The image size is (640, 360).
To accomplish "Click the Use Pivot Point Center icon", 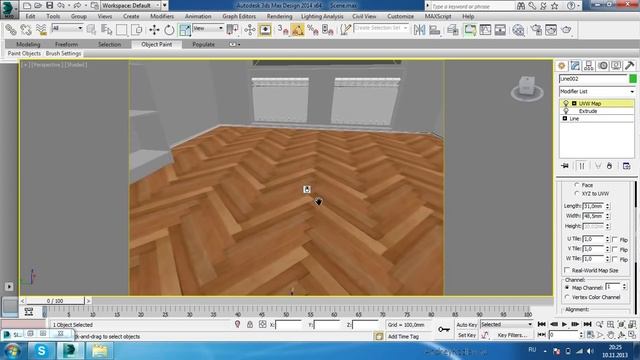I will tap(232, 30).
